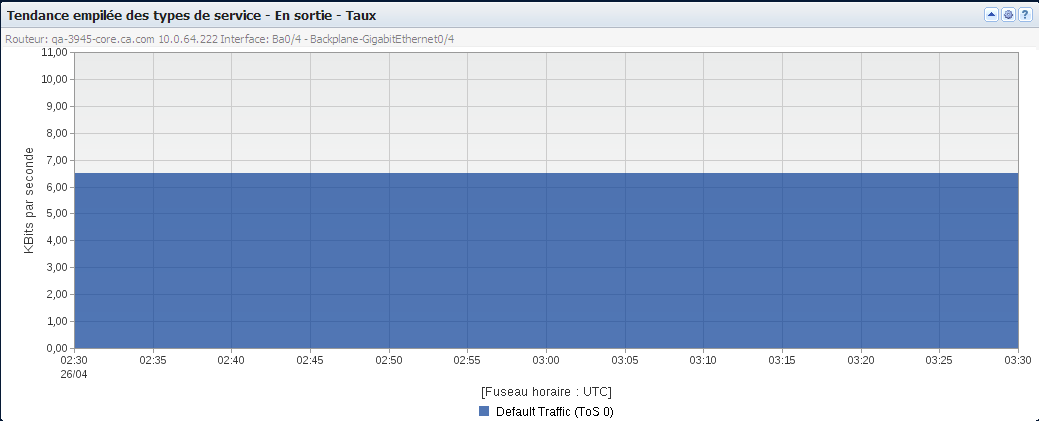Image resolution: width=1039 pixels, height=421 pixels.
Task: Click the 02:55 time axis label
Action: tap(467, 361)
